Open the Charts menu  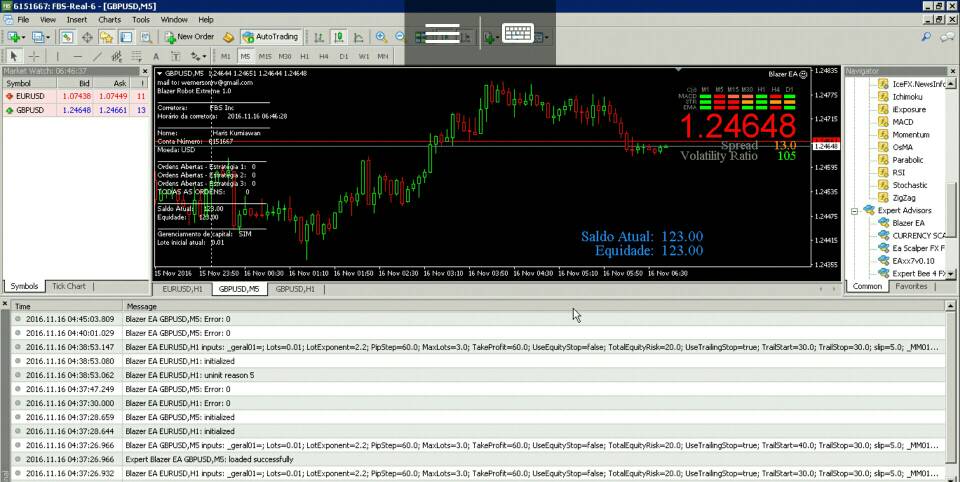tap(109, 19)
